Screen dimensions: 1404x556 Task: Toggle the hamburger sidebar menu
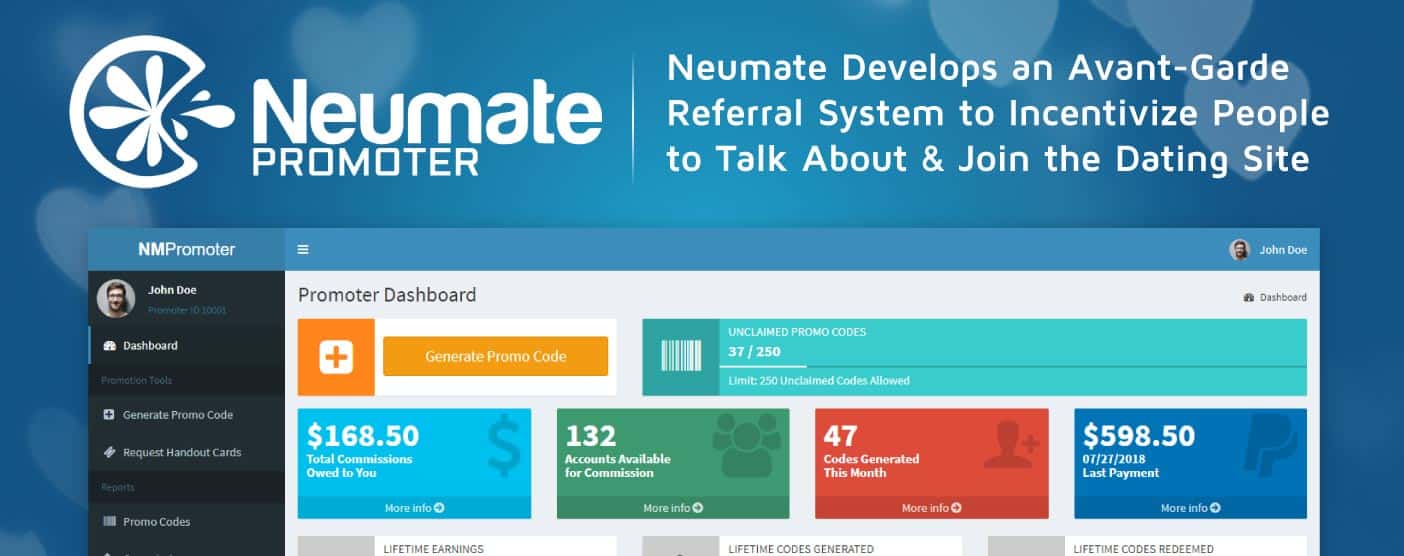[x=303, y=250]
